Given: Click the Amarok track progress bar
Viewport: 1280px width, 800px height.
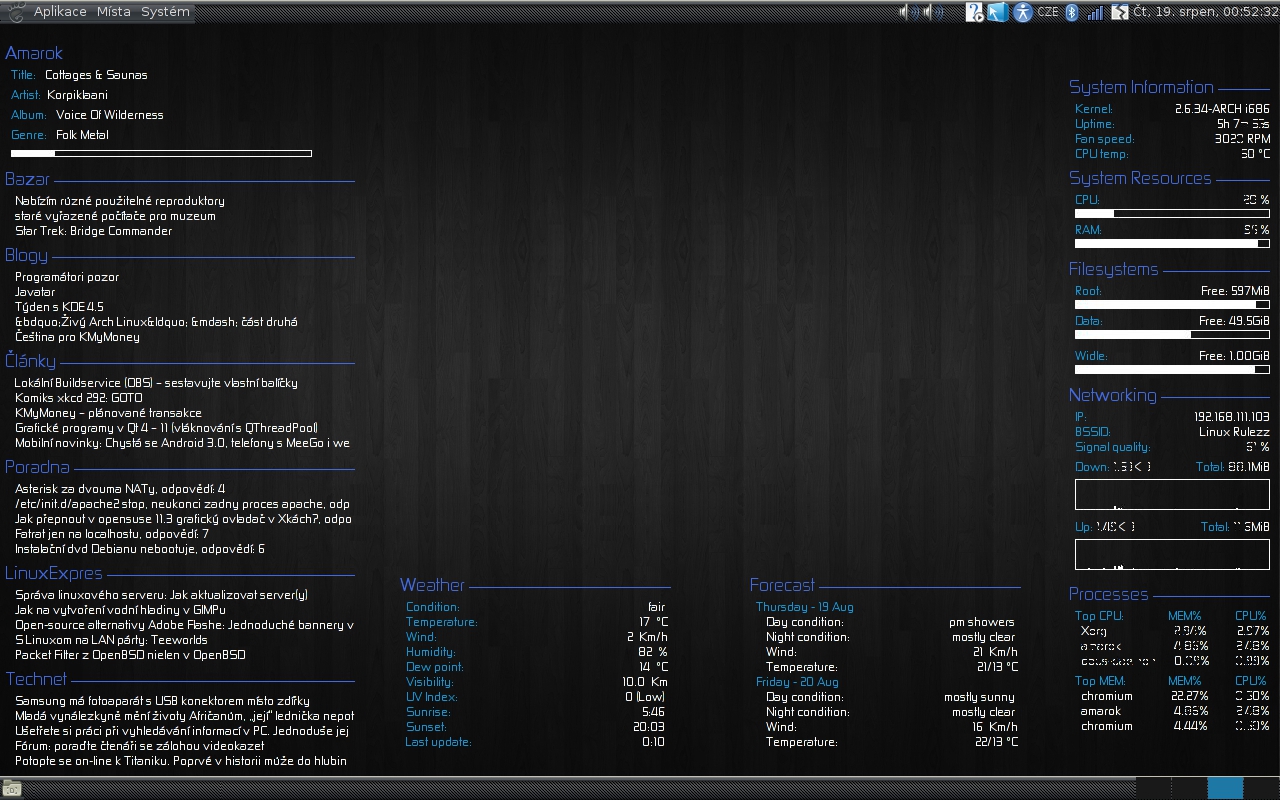Looking at the screenshot, I should point(161,153).
